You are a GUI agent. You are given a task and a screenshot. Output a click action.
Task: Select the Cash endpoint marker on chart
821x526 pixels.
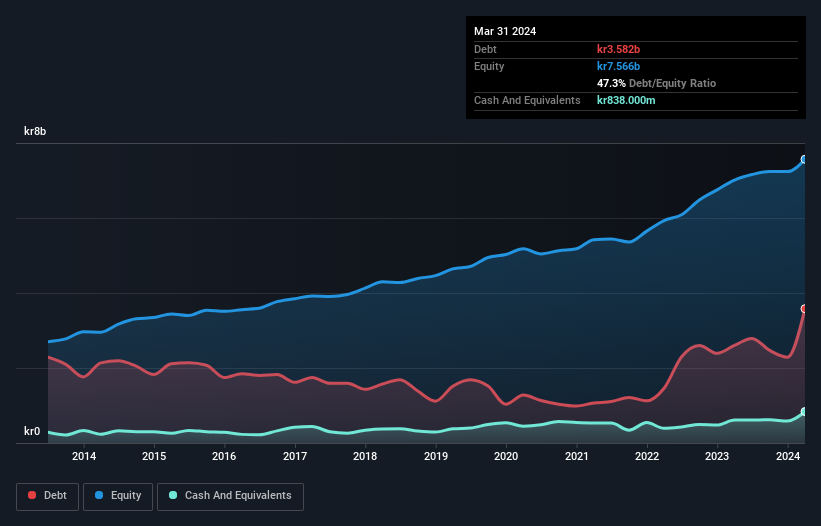[x=804, y=412]
